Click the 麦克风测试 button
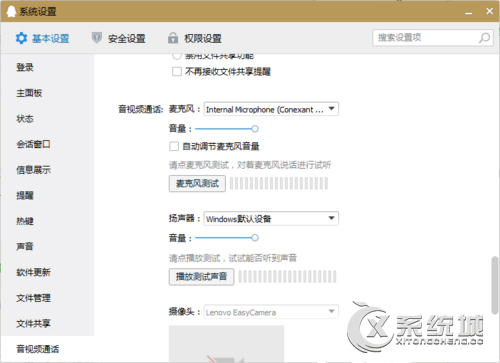This screenshot has width=500, height=363. pyautogui.click(x=197, y=184)
